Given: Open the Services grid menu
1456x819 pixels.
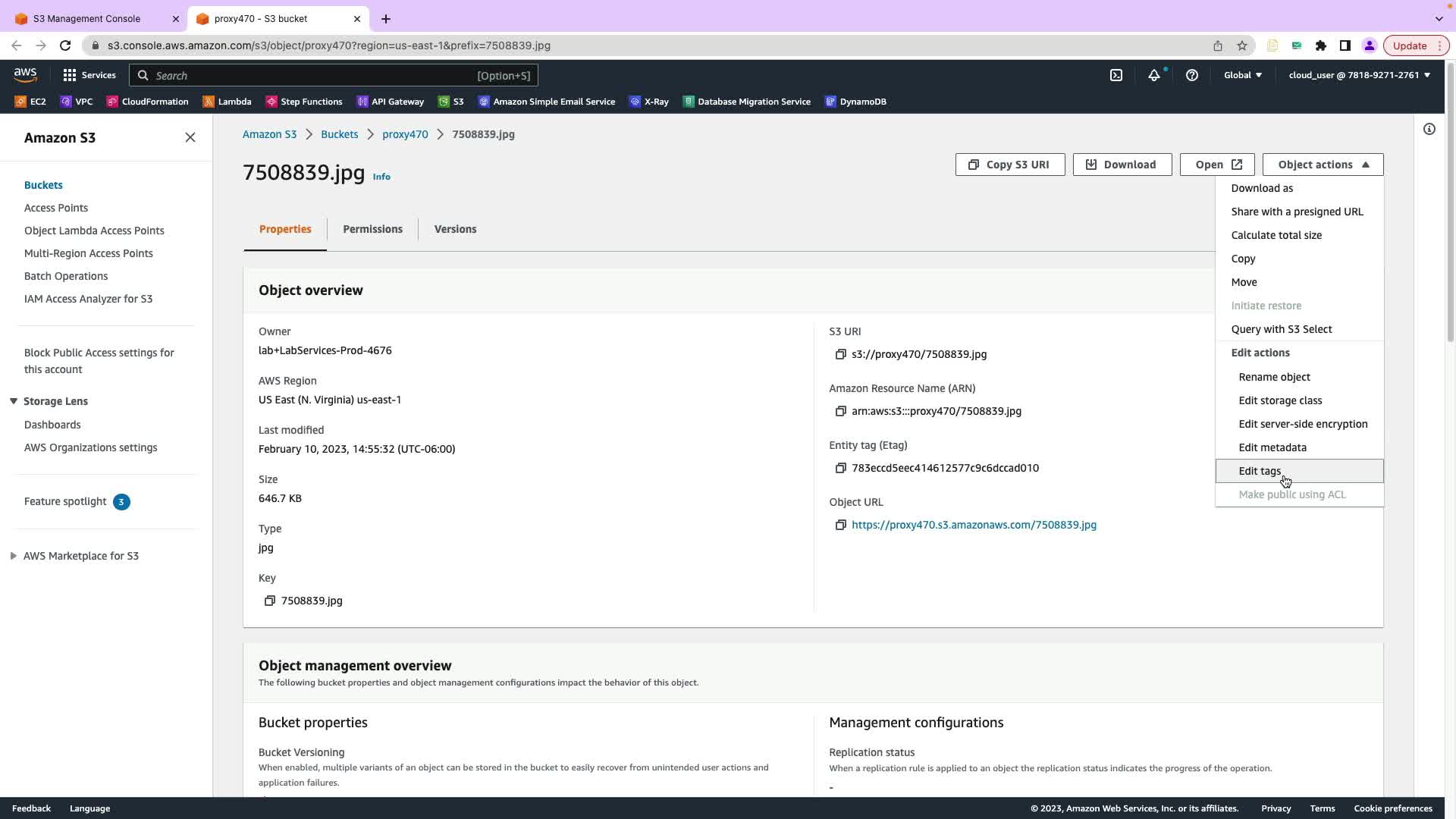Looking at the screenshot, I should [70, 75].
